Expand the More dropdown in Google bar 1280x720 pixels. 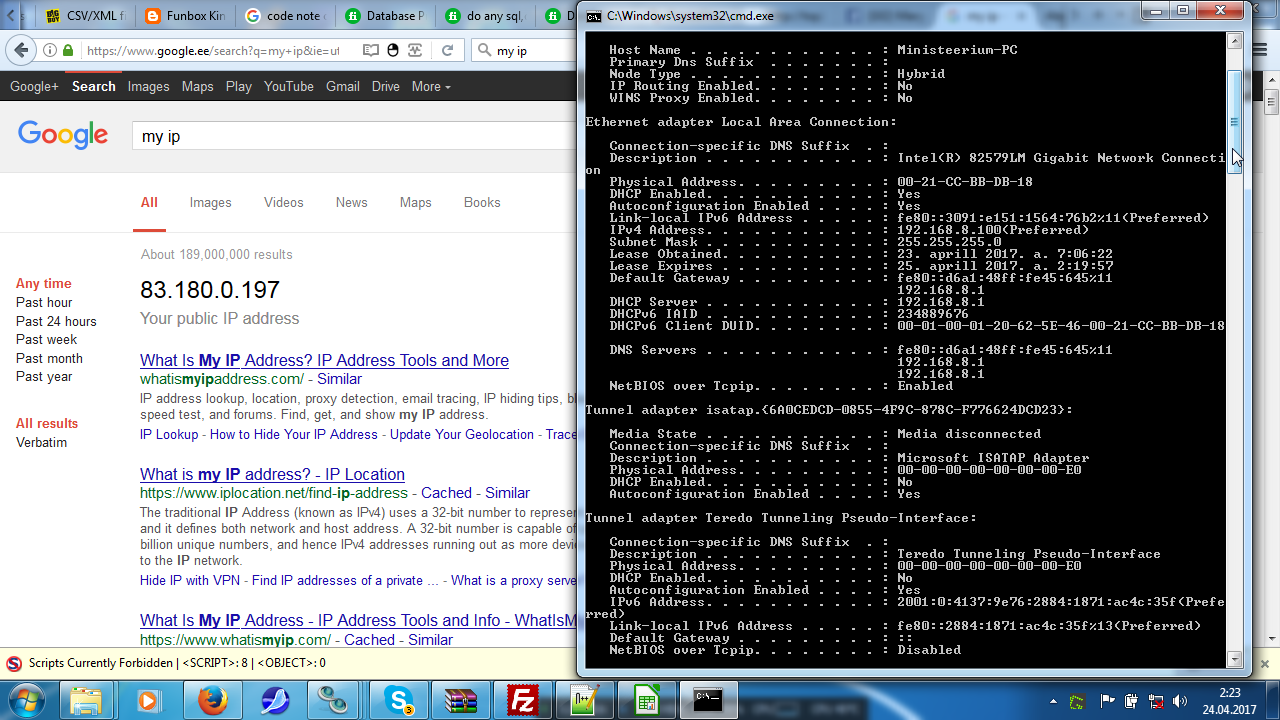point(430,87)
